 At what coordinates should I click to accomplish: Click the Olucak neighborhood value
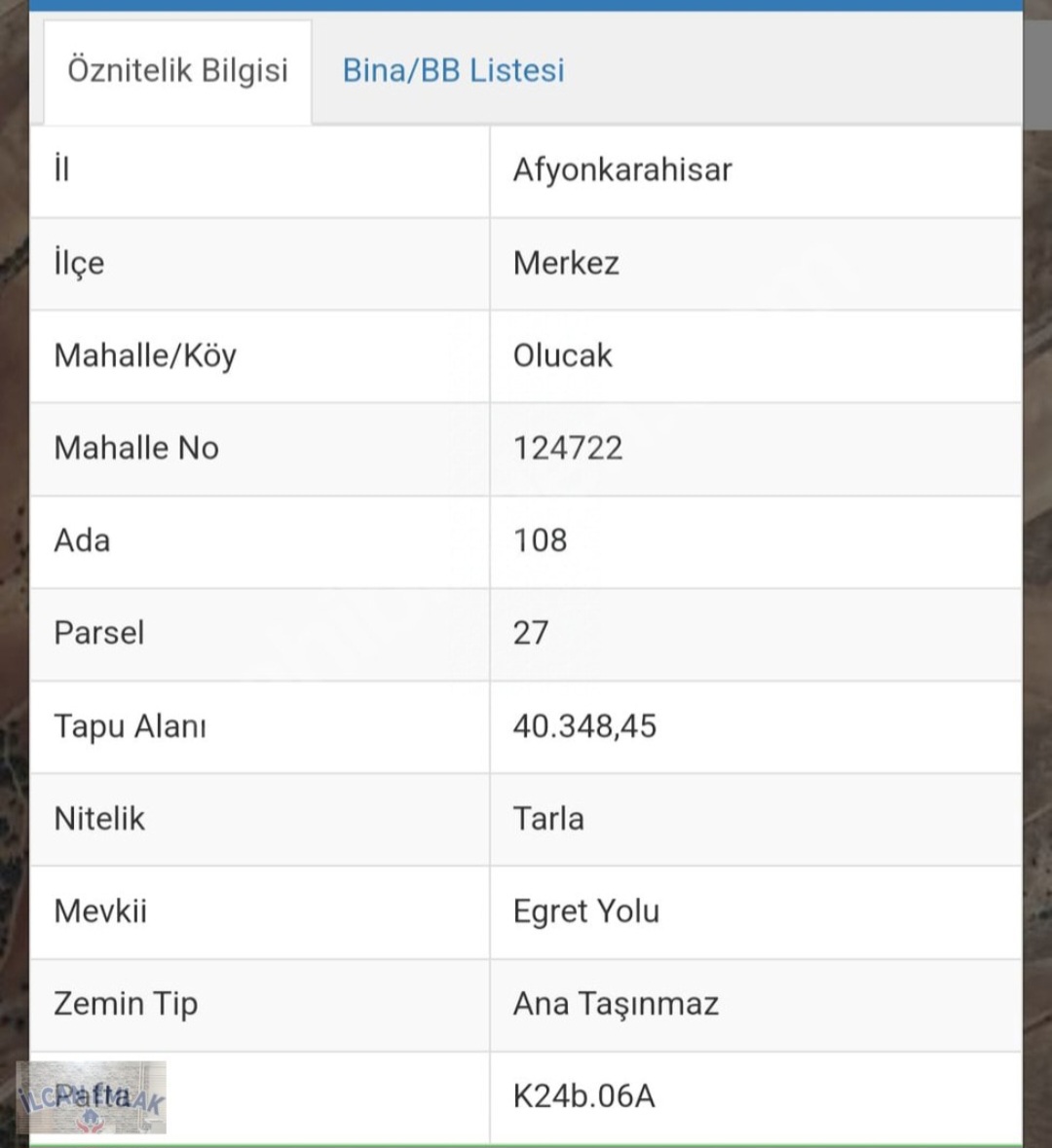point(563,355)
